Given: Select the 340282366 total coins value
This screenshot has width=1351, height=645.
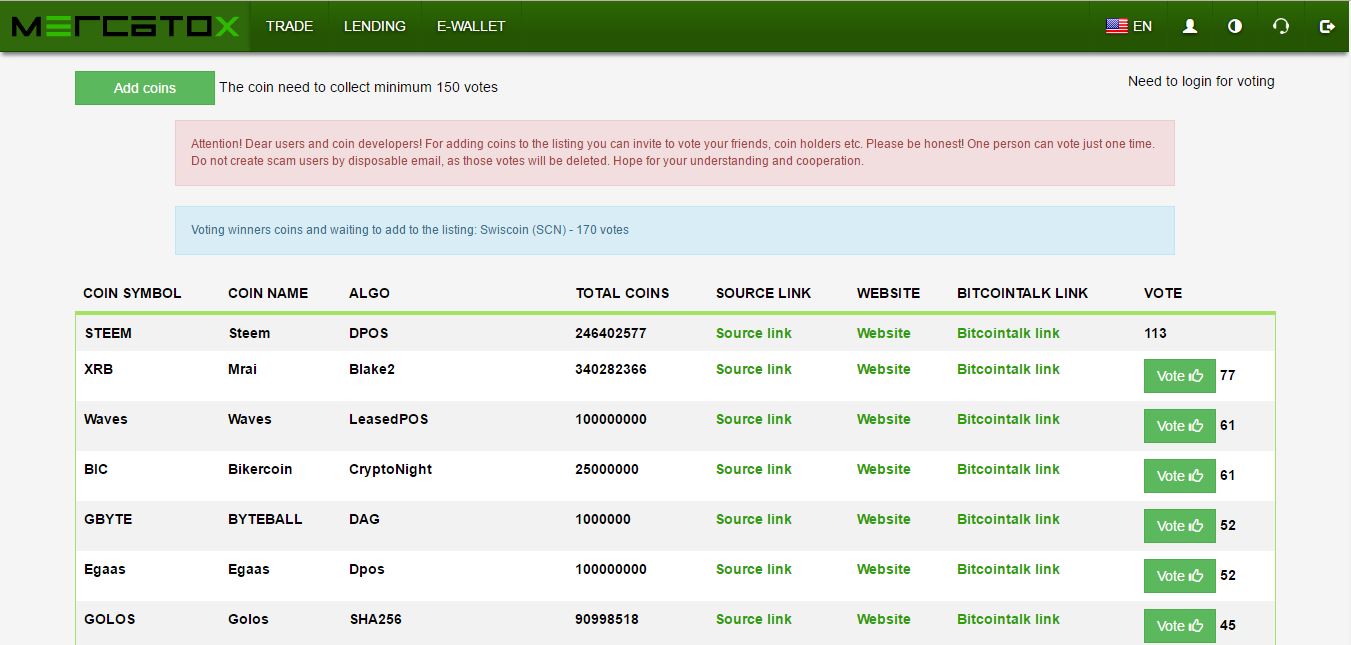Looking at the screenshot, I should point(611,369).
